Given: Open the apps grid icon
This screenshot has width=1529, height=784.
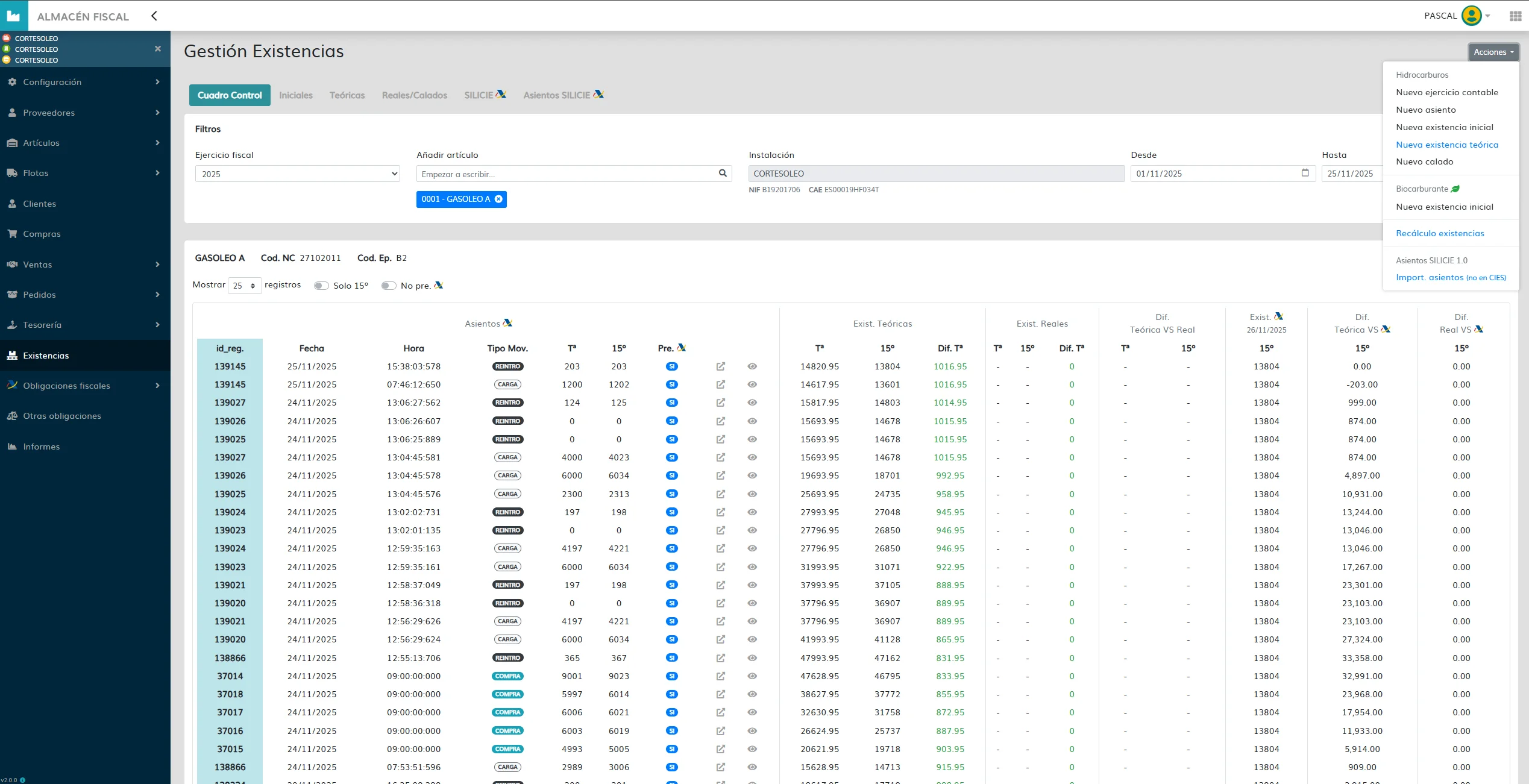Looking at the screenshot, I should pyautogui.click(x=1515, y=16).
